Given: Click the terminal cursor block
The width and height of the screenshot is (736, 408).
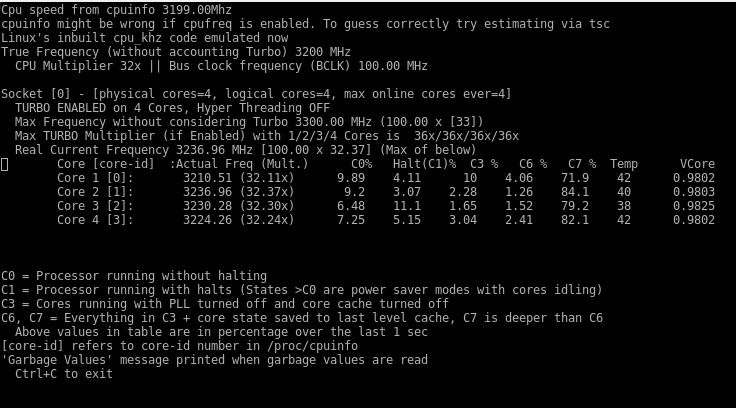Looking at the screenshot, I should pos(4,164).
